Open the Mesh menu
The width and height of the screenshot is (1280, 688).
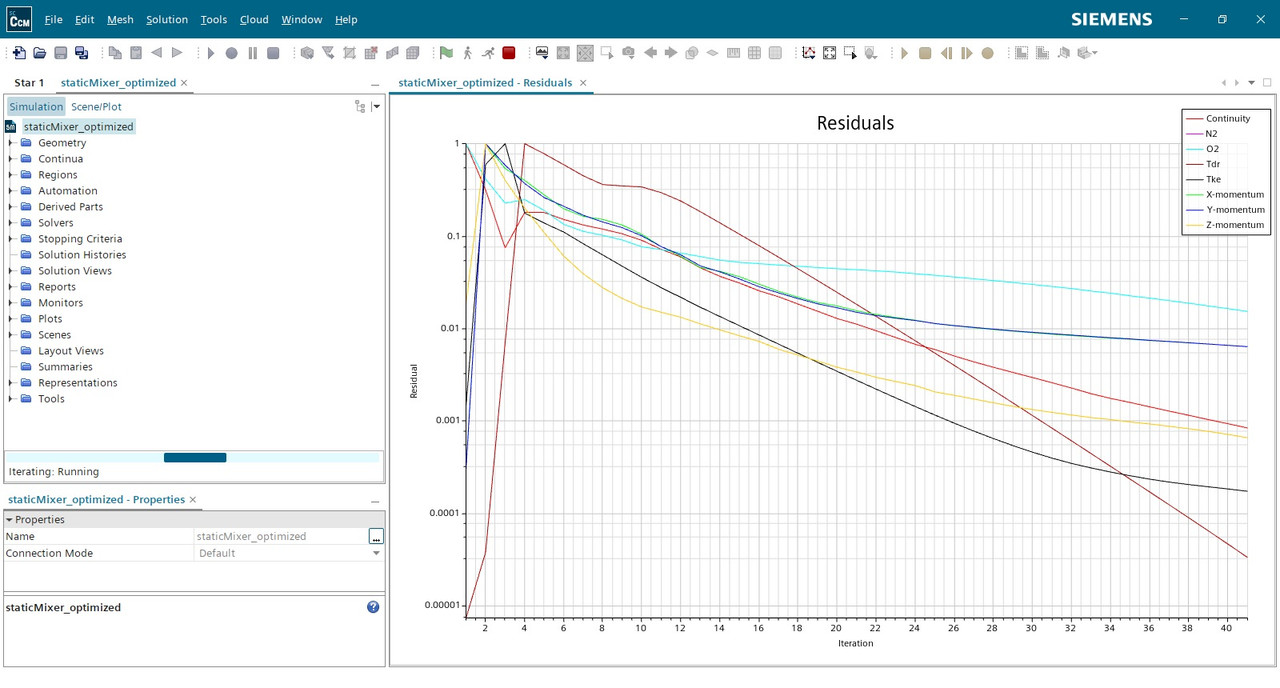(120, 19)
